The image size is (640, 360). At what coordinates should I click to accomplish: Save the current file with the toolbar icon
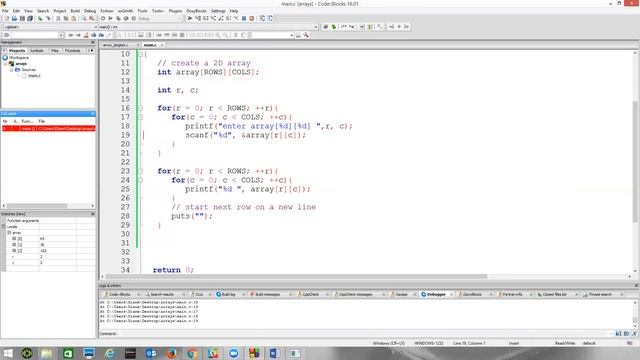click(22, 18)
